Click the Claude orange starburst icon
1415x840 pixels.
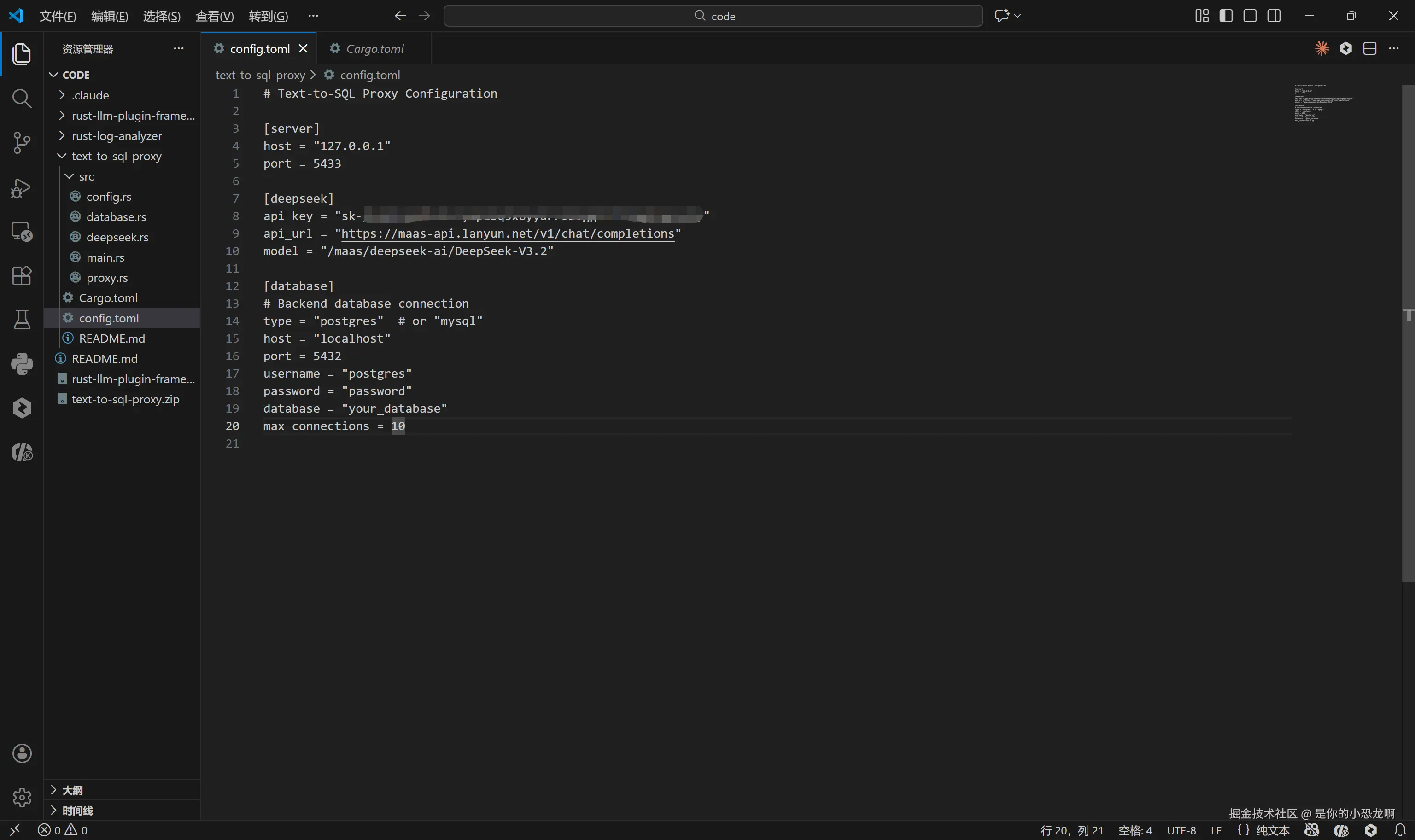1321,49
